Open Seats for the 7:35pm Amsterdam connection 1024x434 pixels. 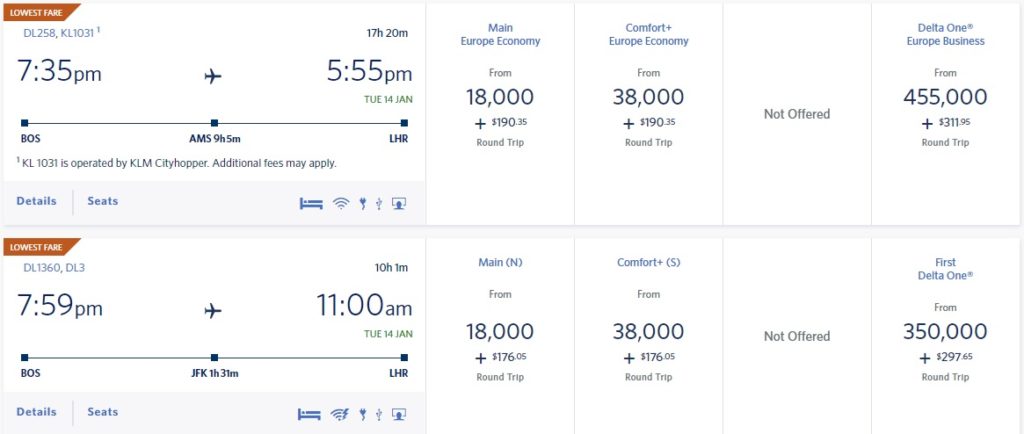(x=102, y=201)
